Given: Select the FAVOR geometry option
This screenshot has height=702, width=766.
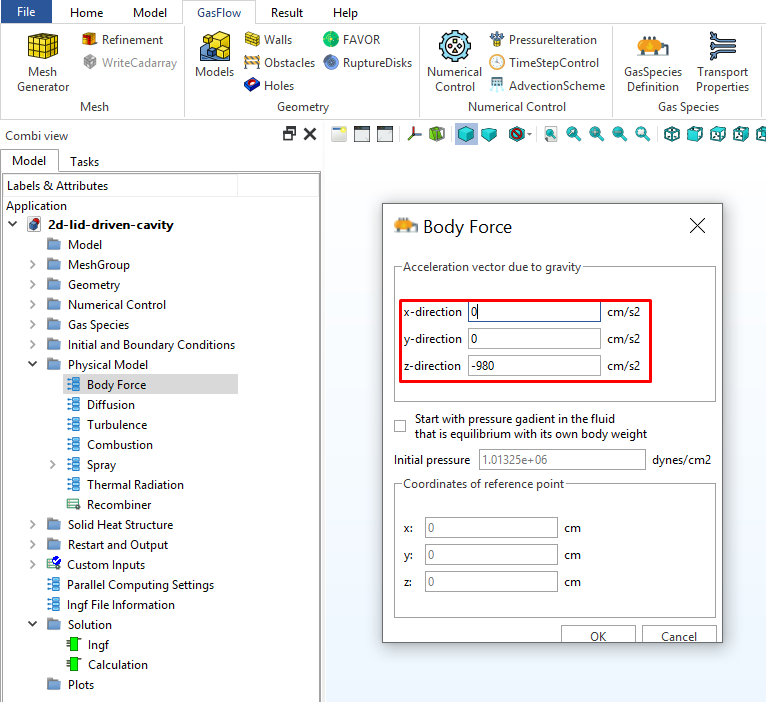Looking at the screenshot, I should point(351,40).
